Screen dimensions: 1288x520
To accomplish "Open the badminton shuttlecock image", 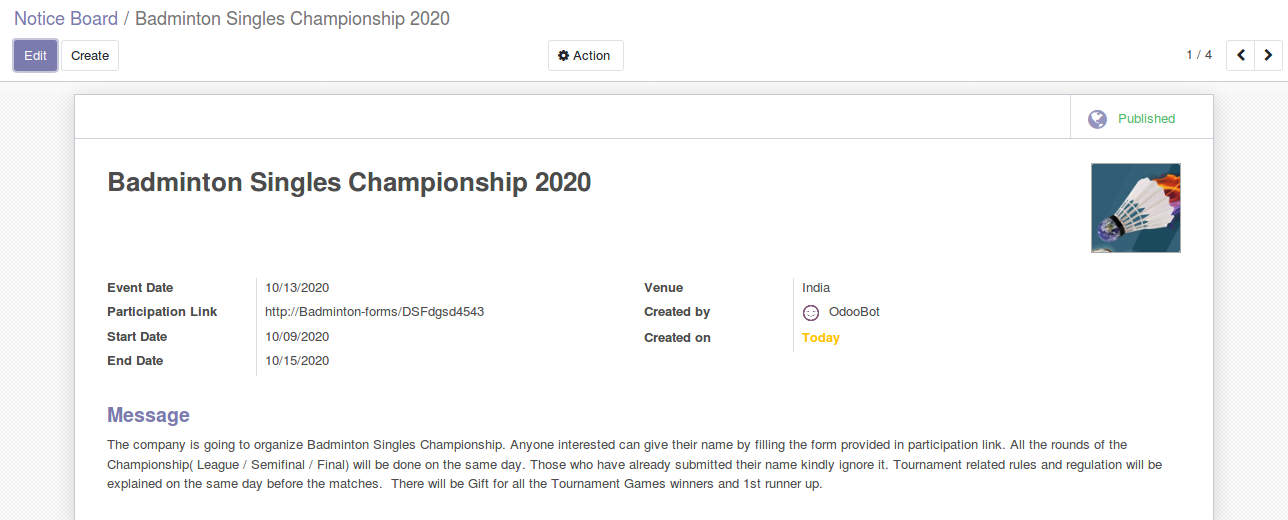I will tap(1135, 208).
